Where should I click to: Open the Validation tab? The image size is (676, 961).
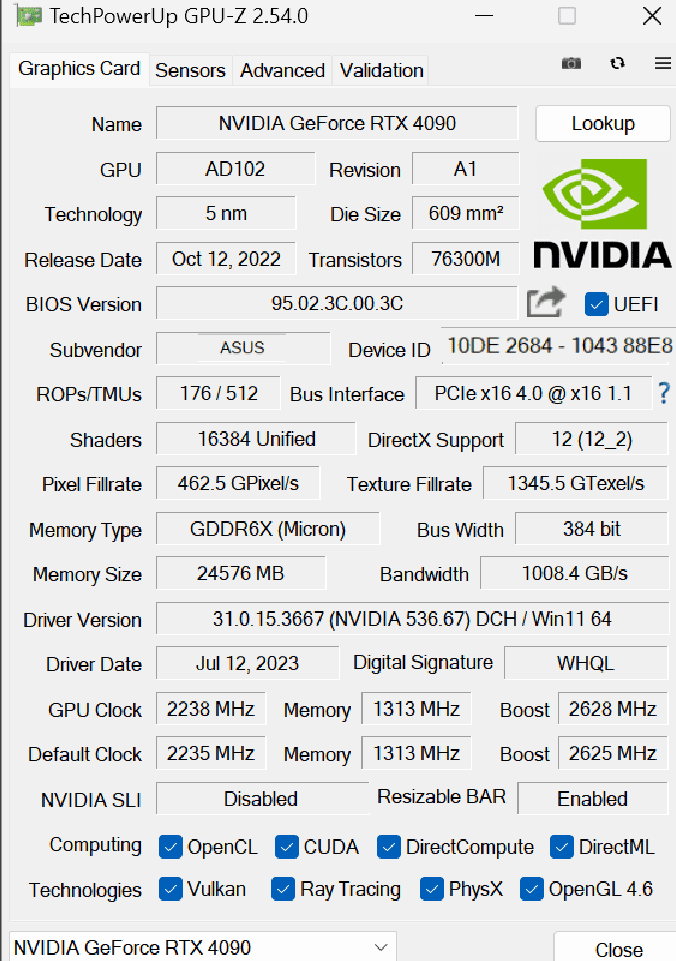pyautogui.click(x=381, y=70)
